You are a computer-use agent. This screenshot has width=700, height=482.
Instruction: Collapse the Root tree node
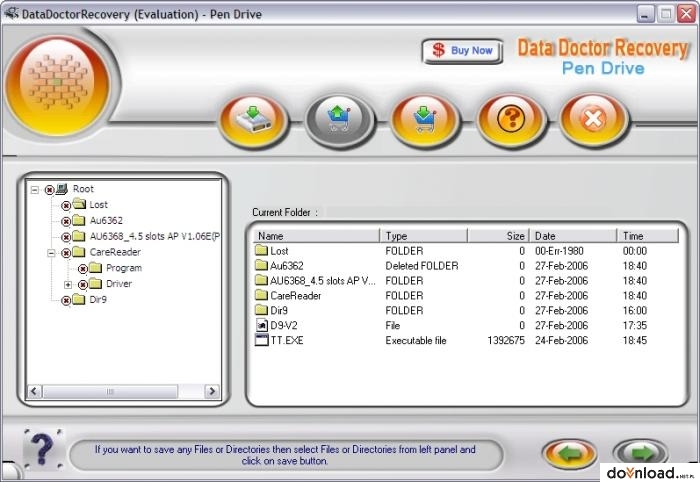coord(35,190)
